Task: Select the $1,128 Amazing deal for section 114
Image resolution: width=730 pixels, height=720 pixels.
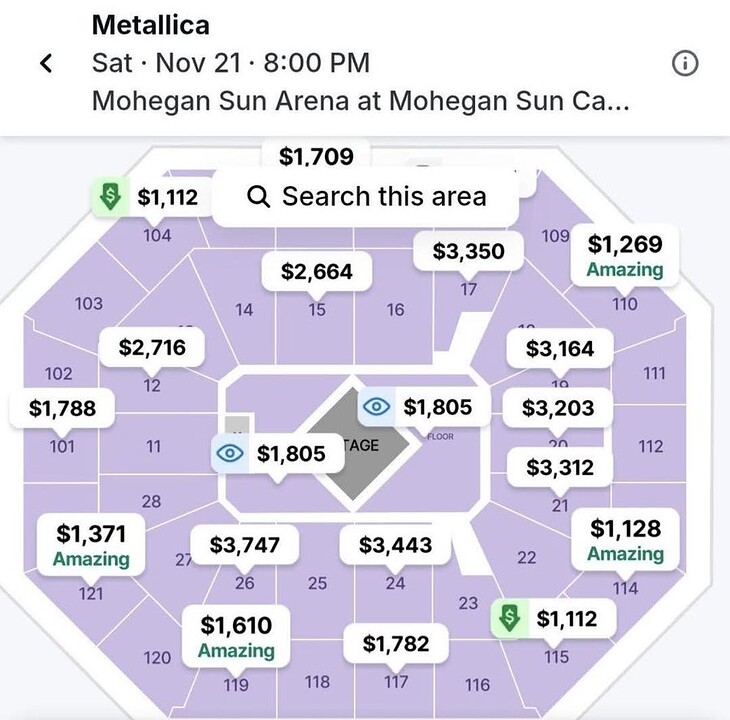Action: [x=625, y=539]
